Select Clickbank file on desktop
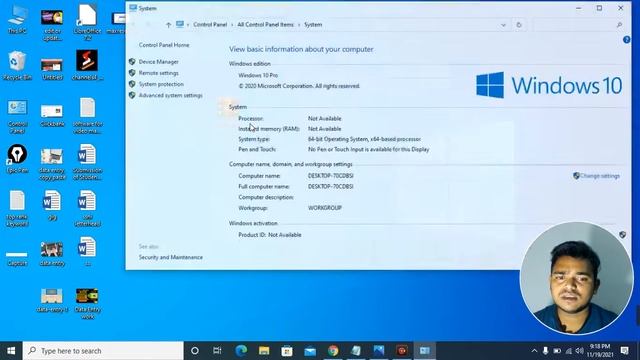The image size is (640, 360). tap(52, 116)
